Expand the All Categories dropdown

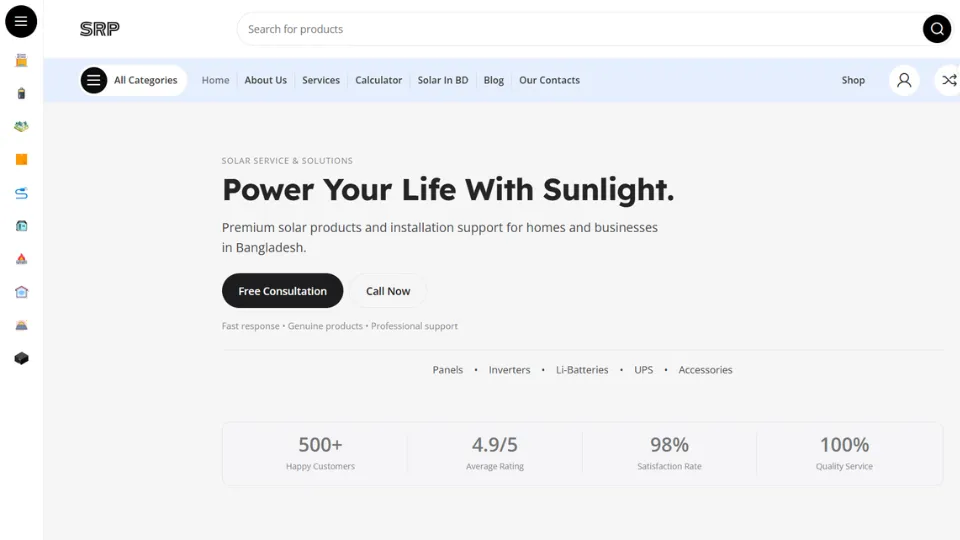pos(134,80)
